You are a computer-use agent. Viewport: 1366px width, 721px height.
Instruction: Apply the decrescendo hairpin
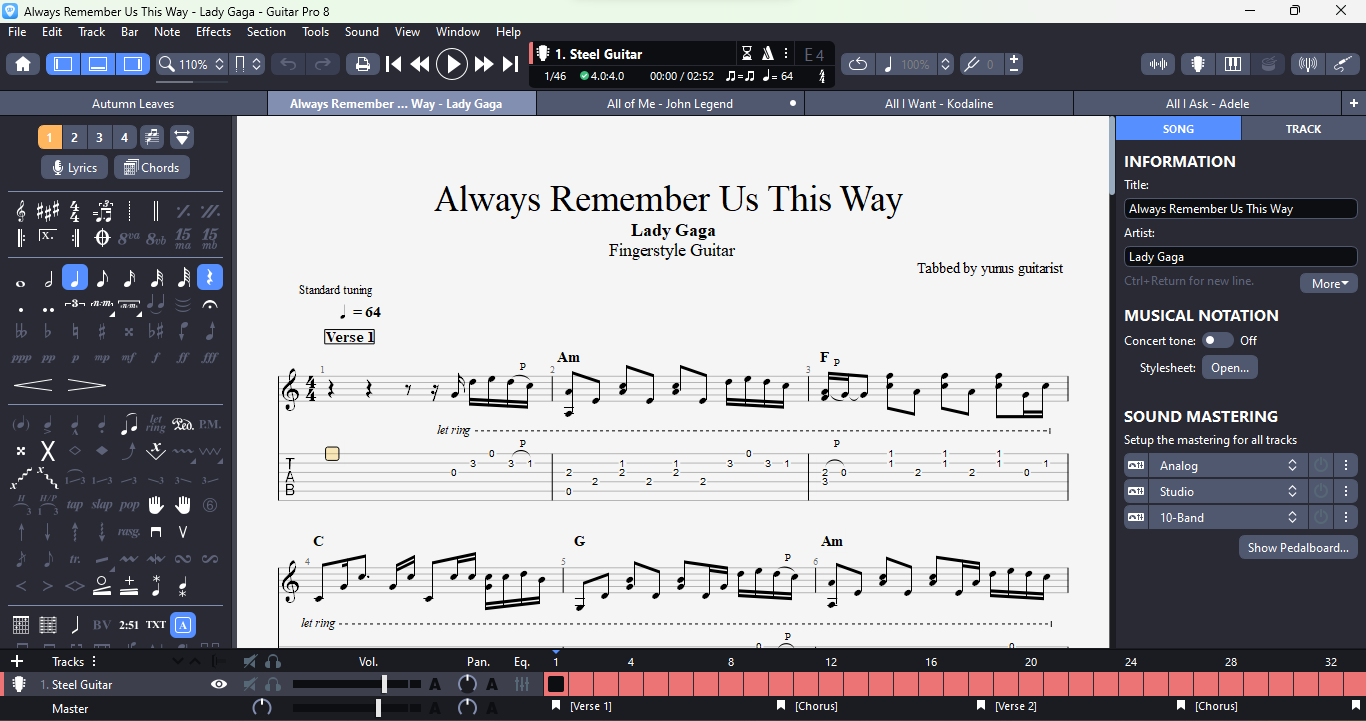(86, 385)
